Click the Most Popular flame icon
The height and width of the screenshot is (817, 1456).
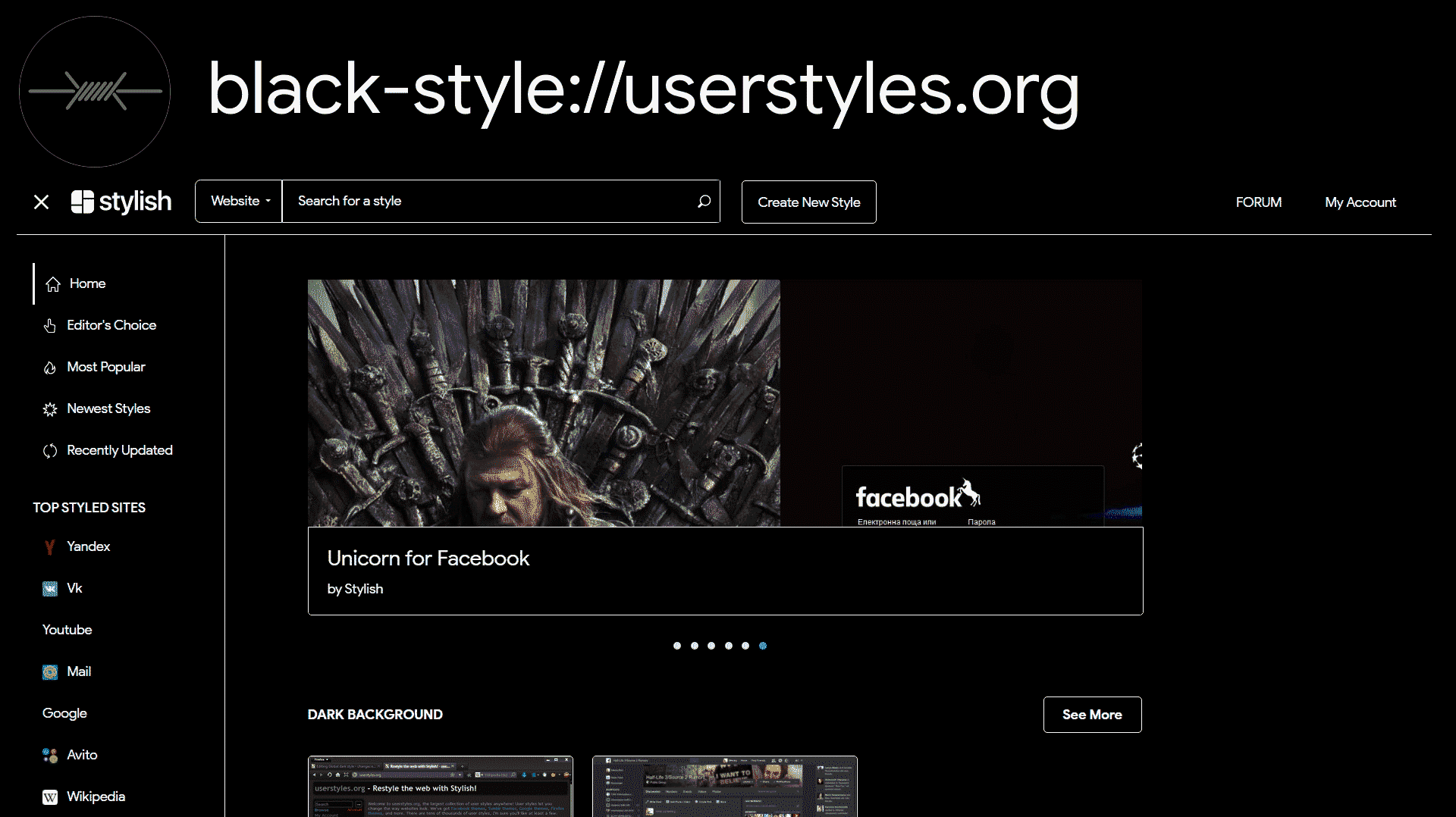(50, 368)
